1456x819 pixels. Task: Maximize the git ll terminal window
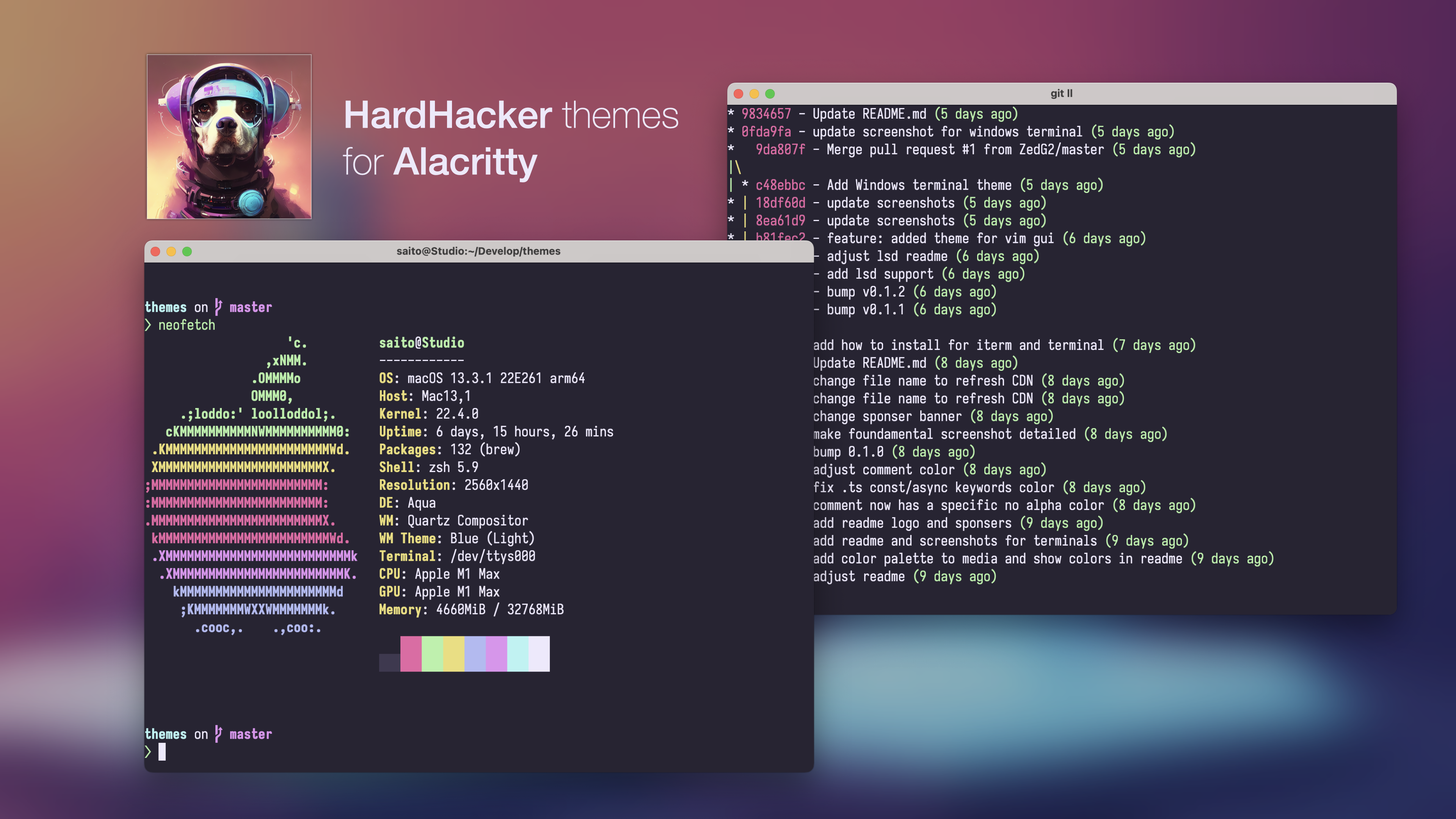click(770, 94)
